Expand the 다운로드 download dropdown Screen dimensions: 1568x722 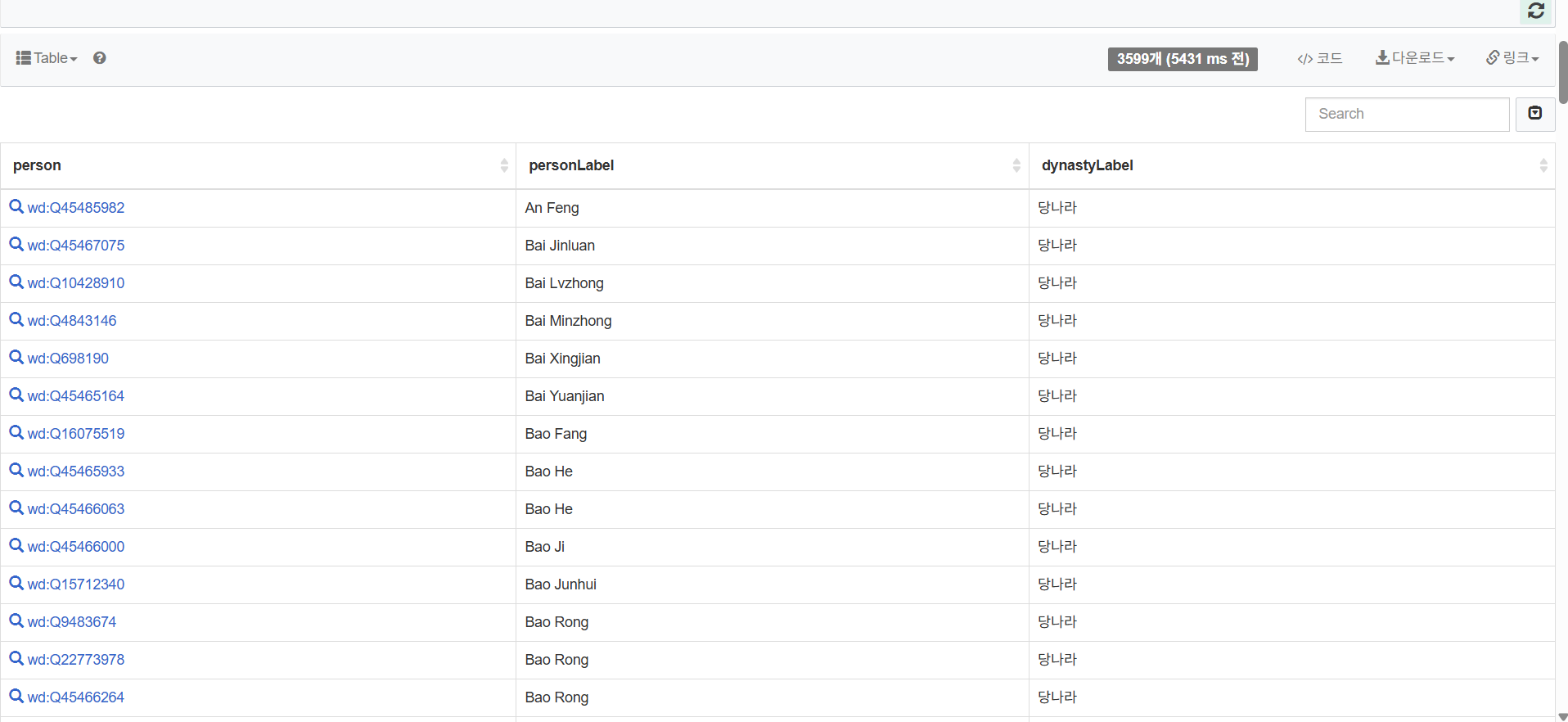tap(1414, 58)
